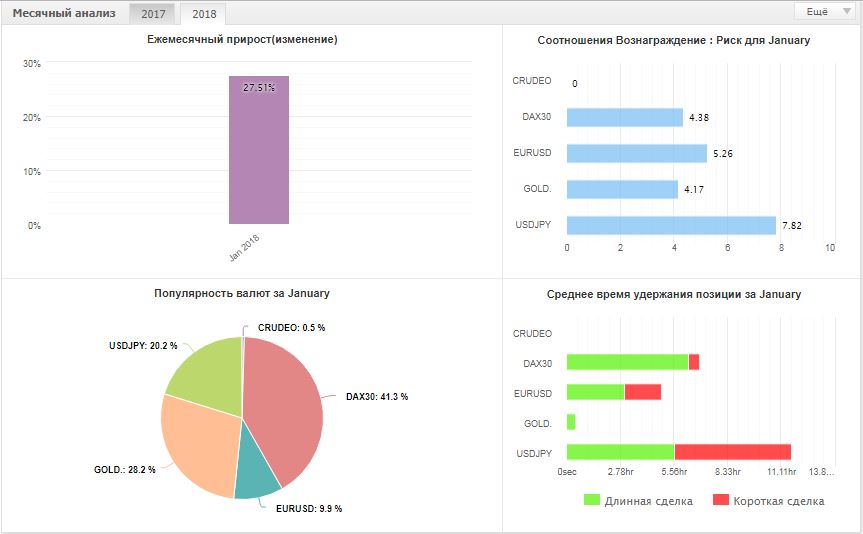Click the dropdown arrow beside Ещё

(x=846, y=11)
